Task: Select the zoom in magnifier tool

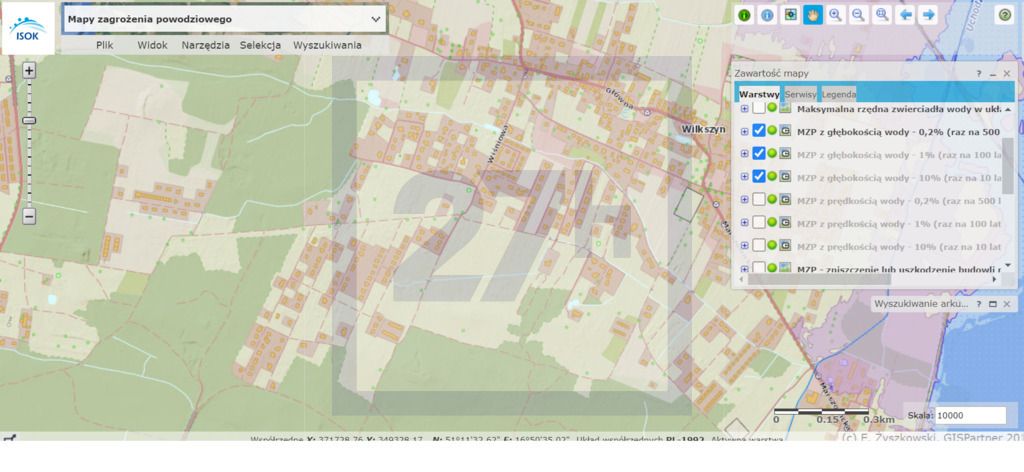Action: 835,15
